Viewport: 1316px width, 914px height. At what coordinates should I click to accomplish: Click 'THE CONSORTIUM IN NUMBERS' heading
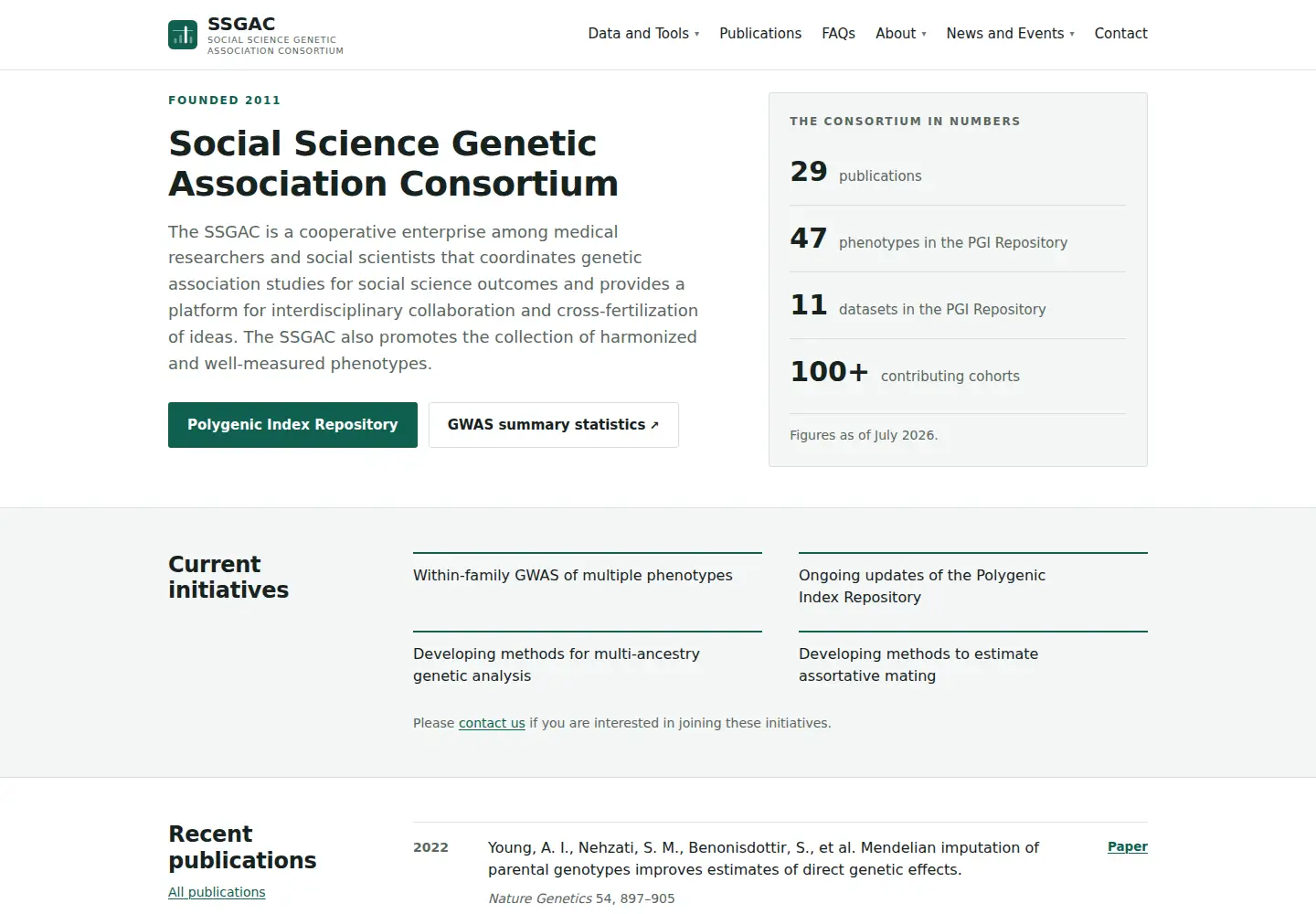click(905, 121)
